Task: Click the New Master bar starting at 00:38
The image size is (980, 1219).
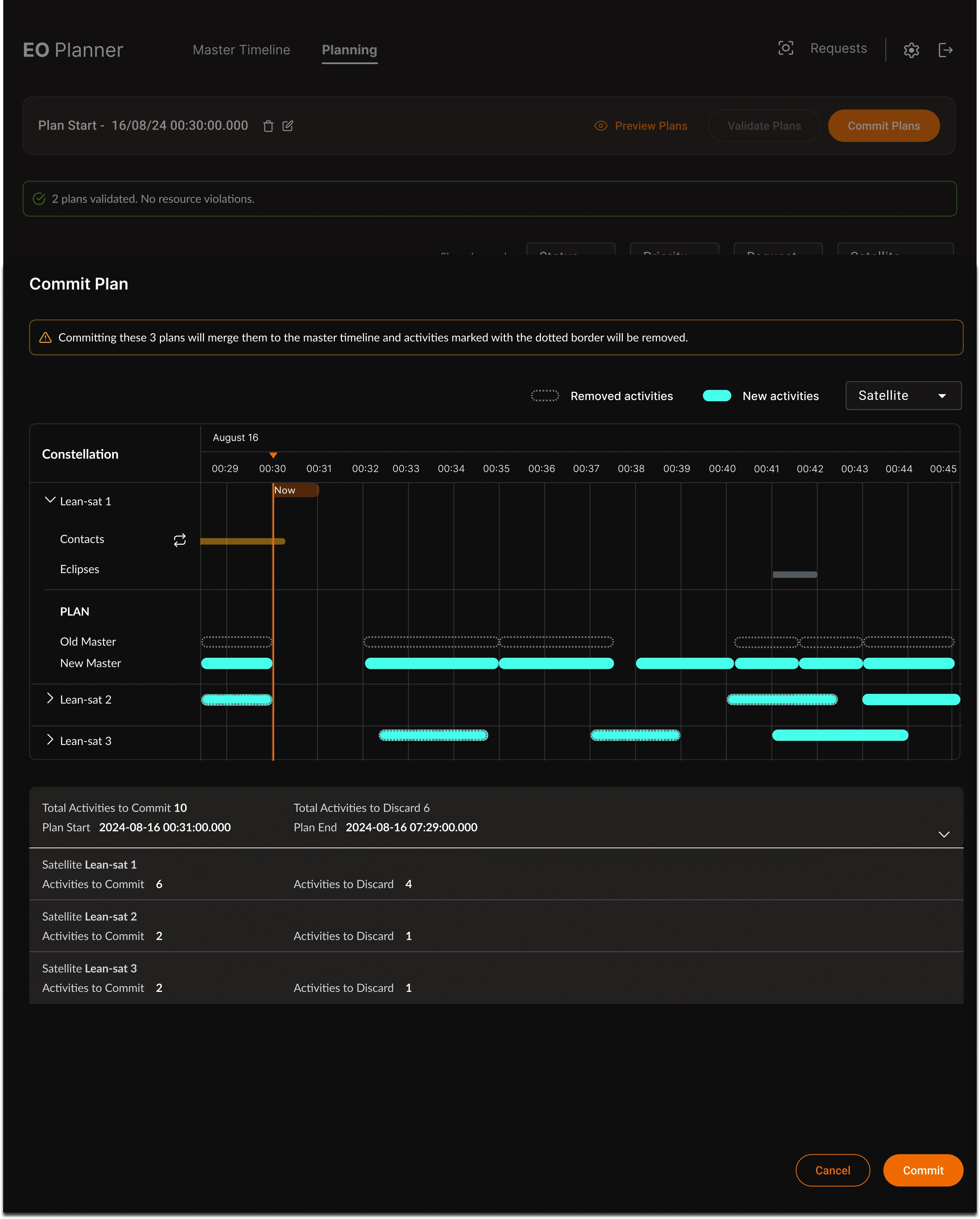Action: [684, 663]
